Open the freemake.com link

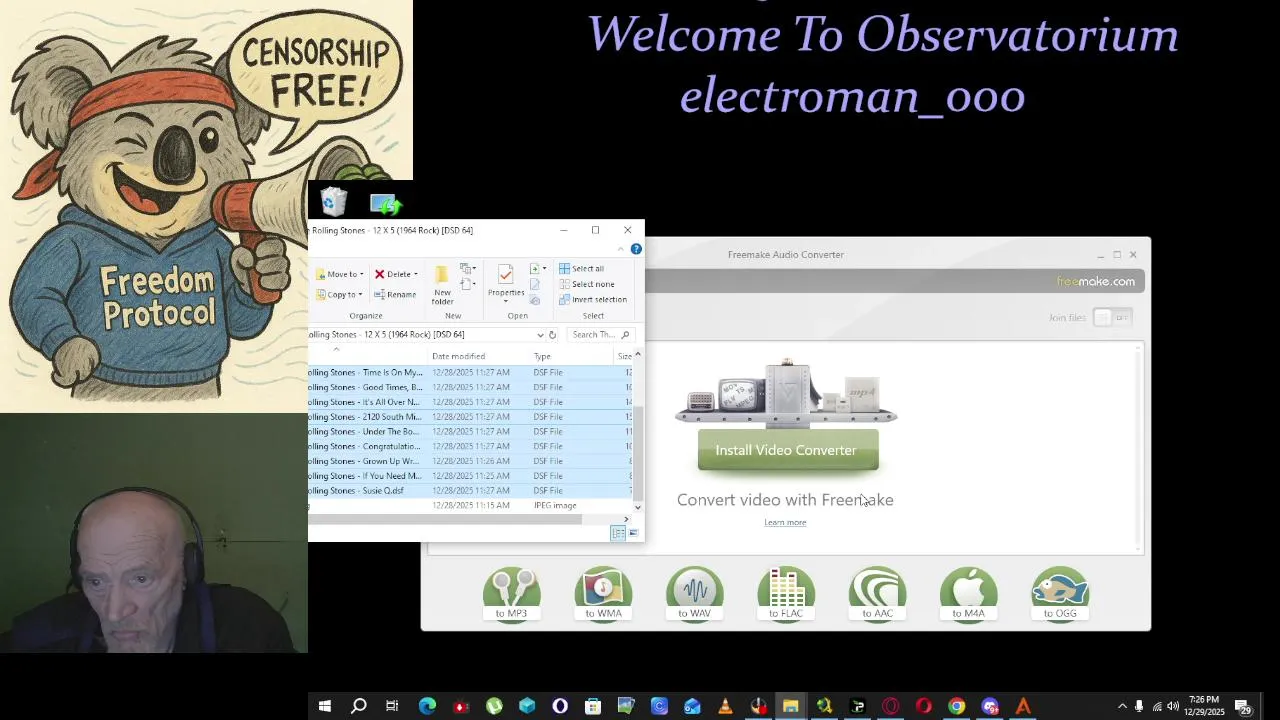(1096, 281)
